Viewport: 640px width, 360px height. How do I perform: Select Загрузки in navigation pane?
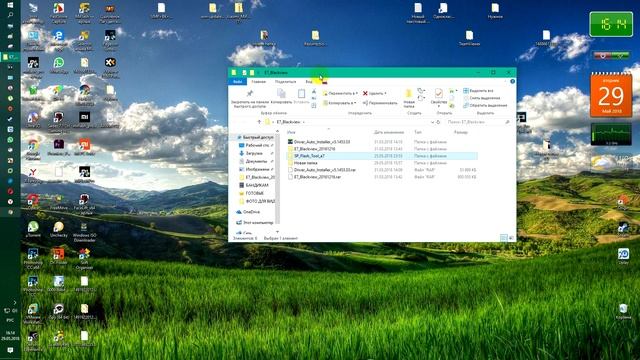point(256,153)
